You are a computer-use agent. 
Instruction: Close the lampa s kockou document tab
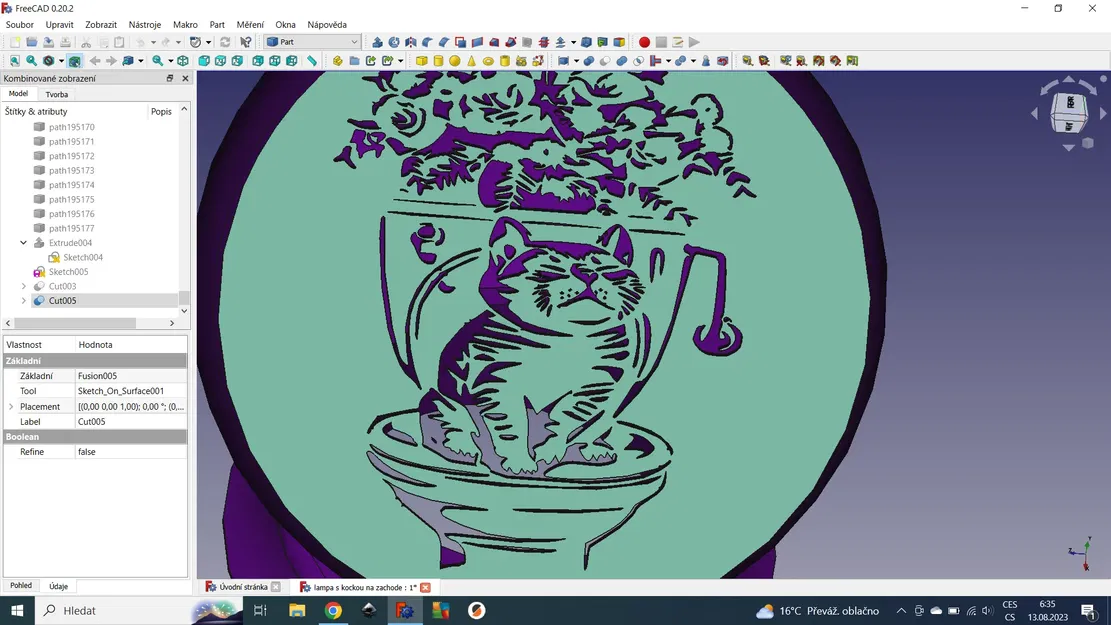point(425,587)
